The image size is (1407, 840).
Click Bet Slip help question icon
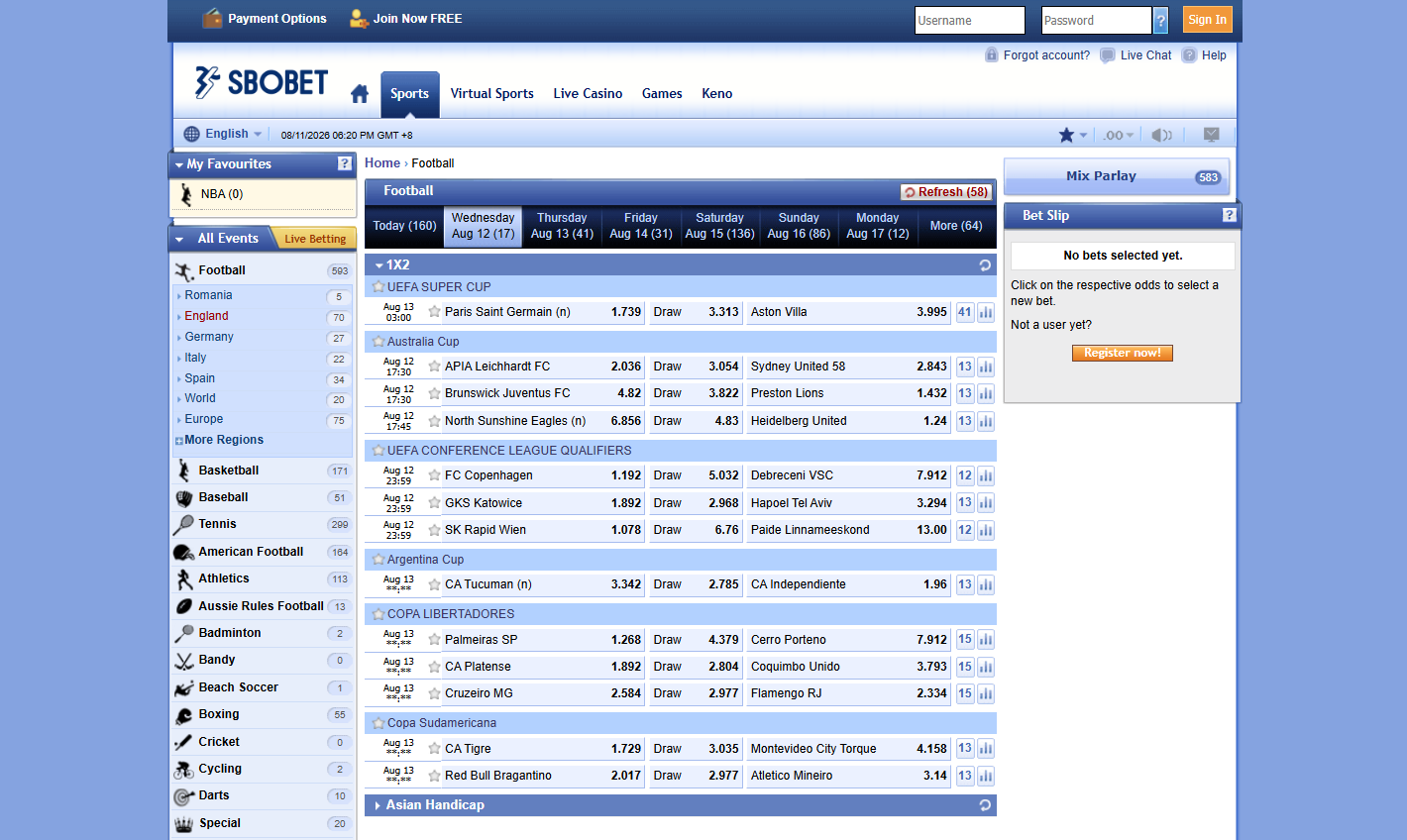[1229, 215]
